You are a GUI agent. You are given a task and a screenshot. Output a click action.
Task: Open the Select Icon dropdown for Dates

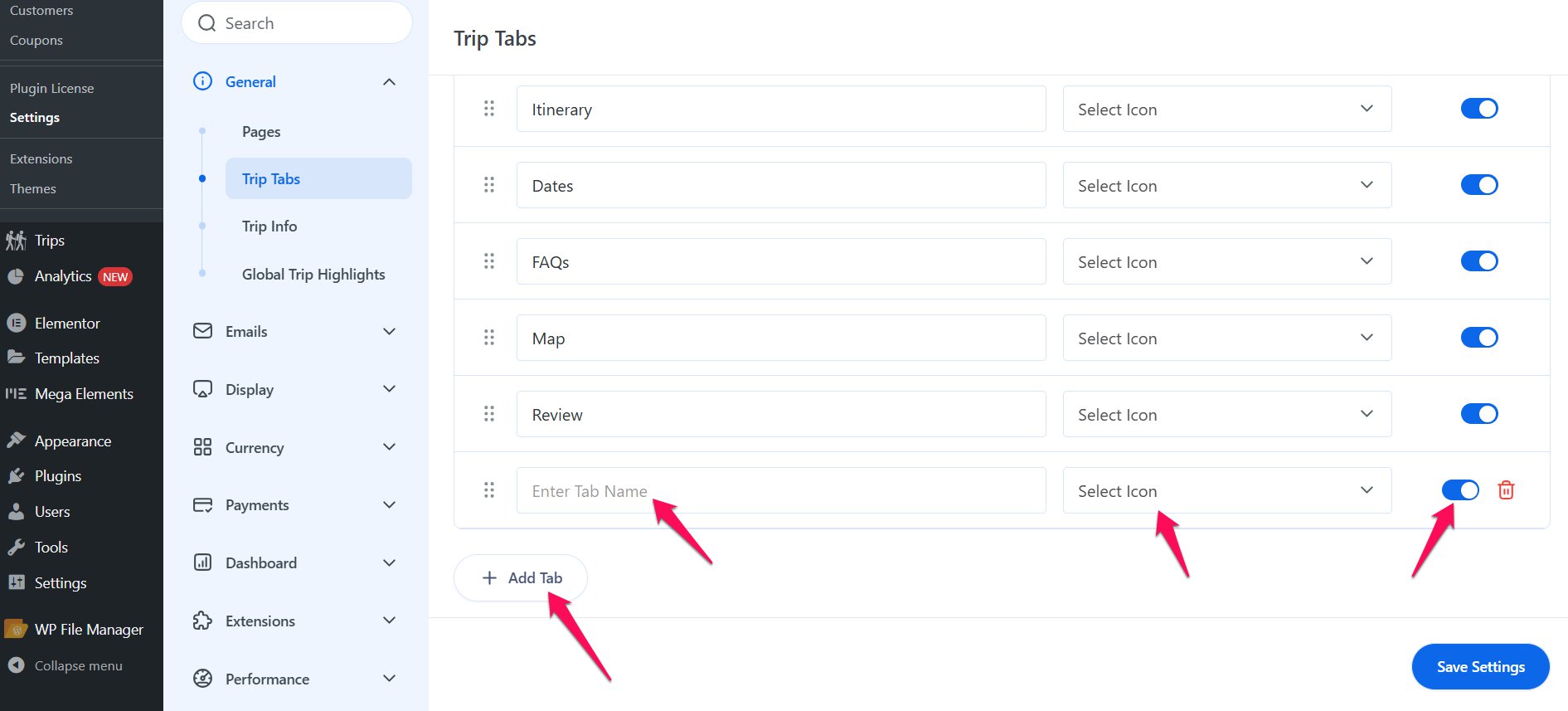pos(1226,185)
